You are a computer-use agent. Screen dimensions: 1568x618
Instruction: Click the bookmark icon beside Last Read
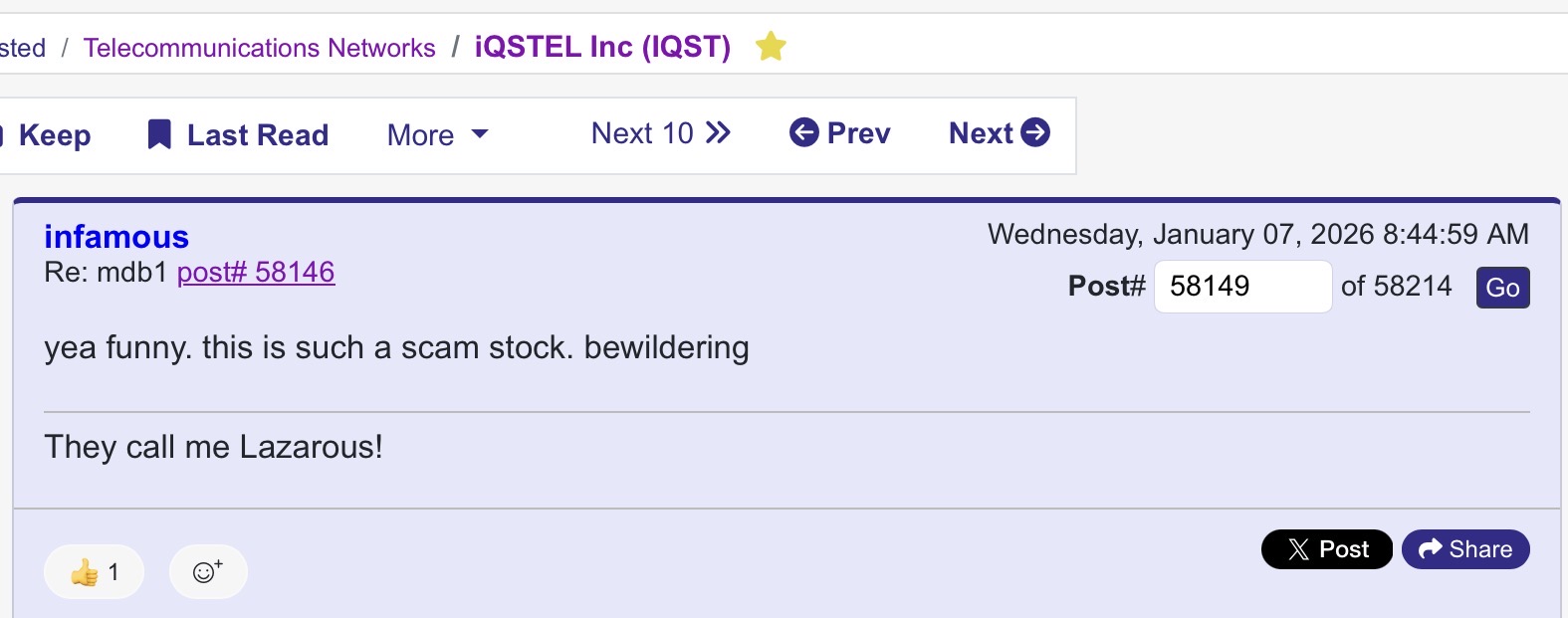(x=159, y=134)
